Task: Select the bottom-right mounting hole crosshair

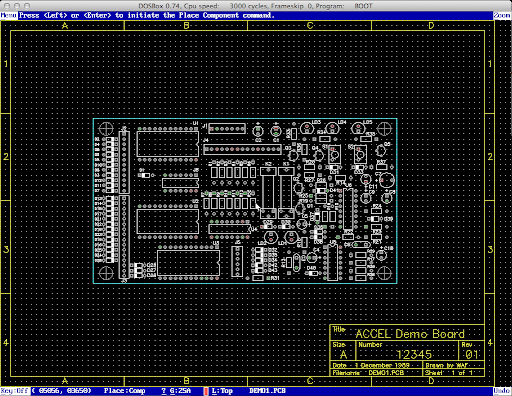Action: (x=384, y=273)
